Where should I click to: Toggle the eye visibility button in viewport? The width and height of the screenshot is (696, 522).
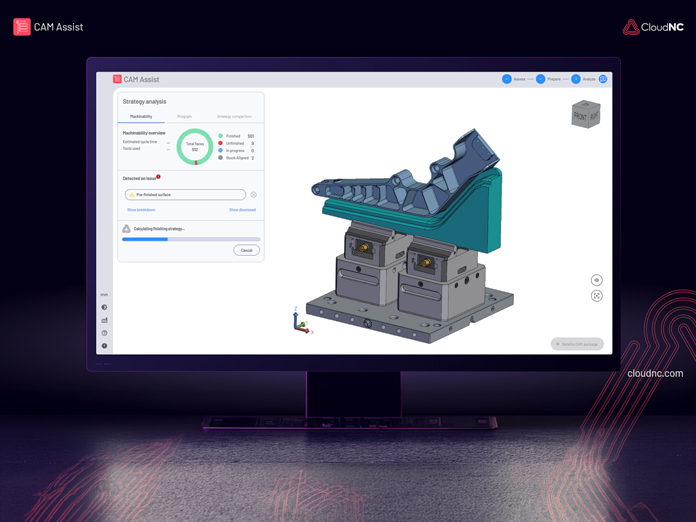[x=597, y=280]
